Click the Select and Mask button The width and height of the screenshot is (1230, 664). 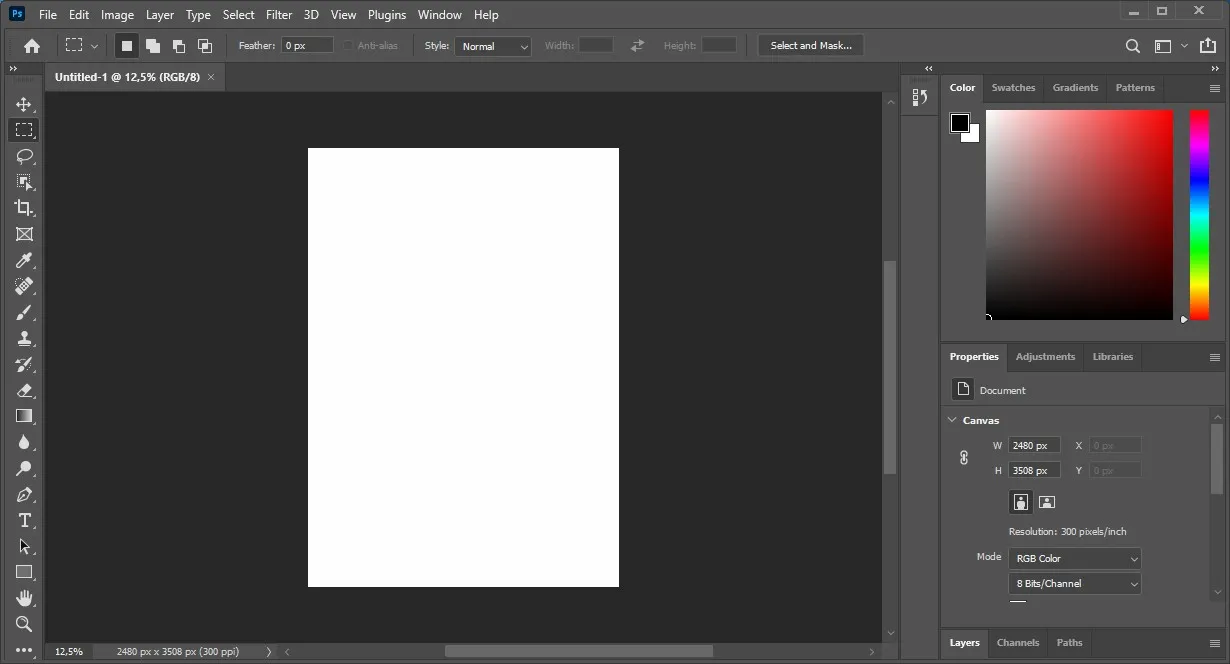coord(810,45)
